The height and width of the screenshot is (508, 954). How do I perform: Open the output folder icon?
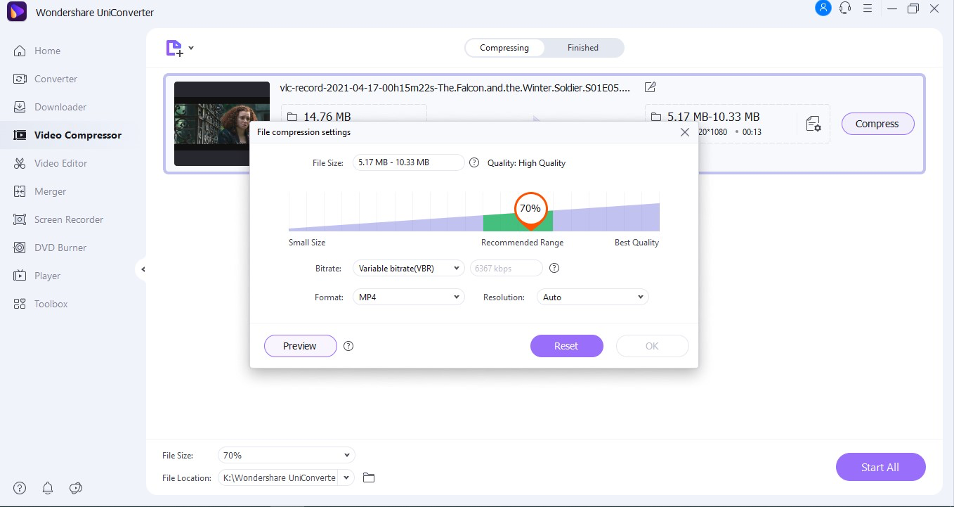368,478
